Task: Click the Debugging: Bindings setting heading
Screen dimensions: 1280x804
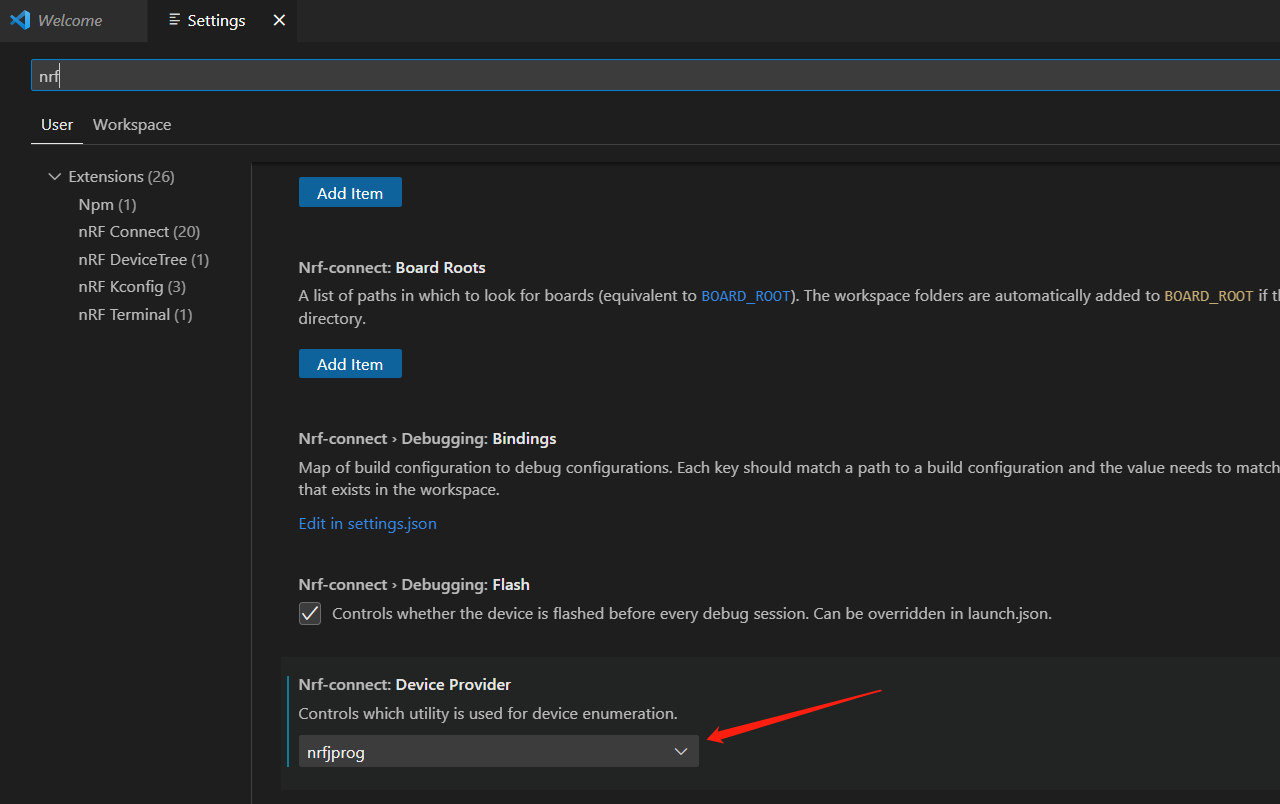Action: (x=427, y=439)
